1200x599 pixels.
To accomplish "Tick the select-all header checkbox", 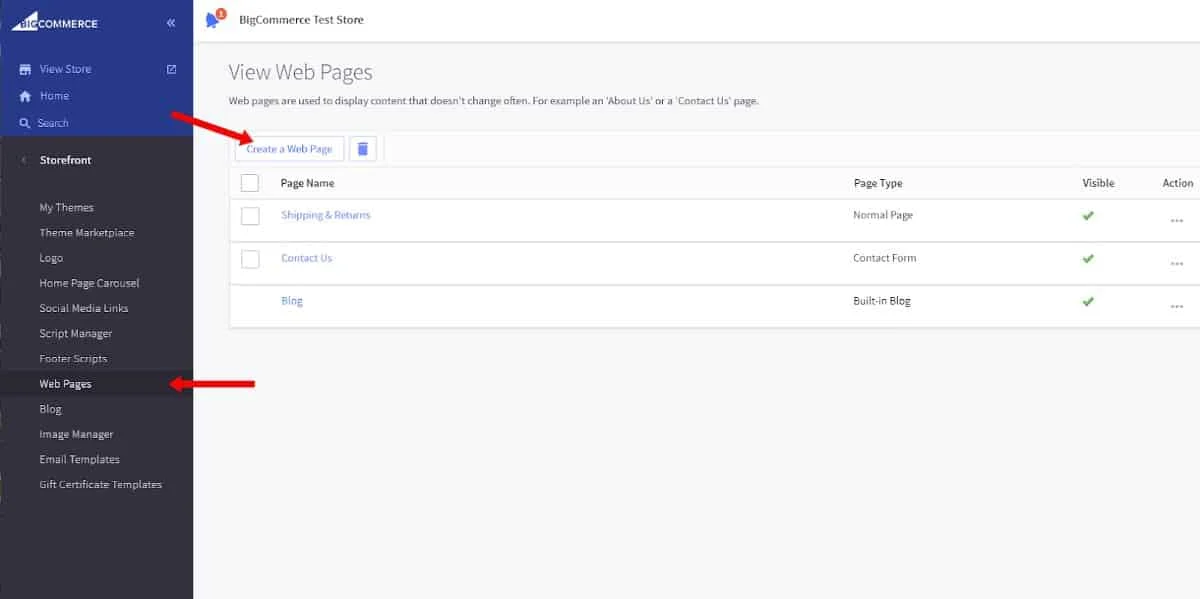I will (x=250, y=183).
